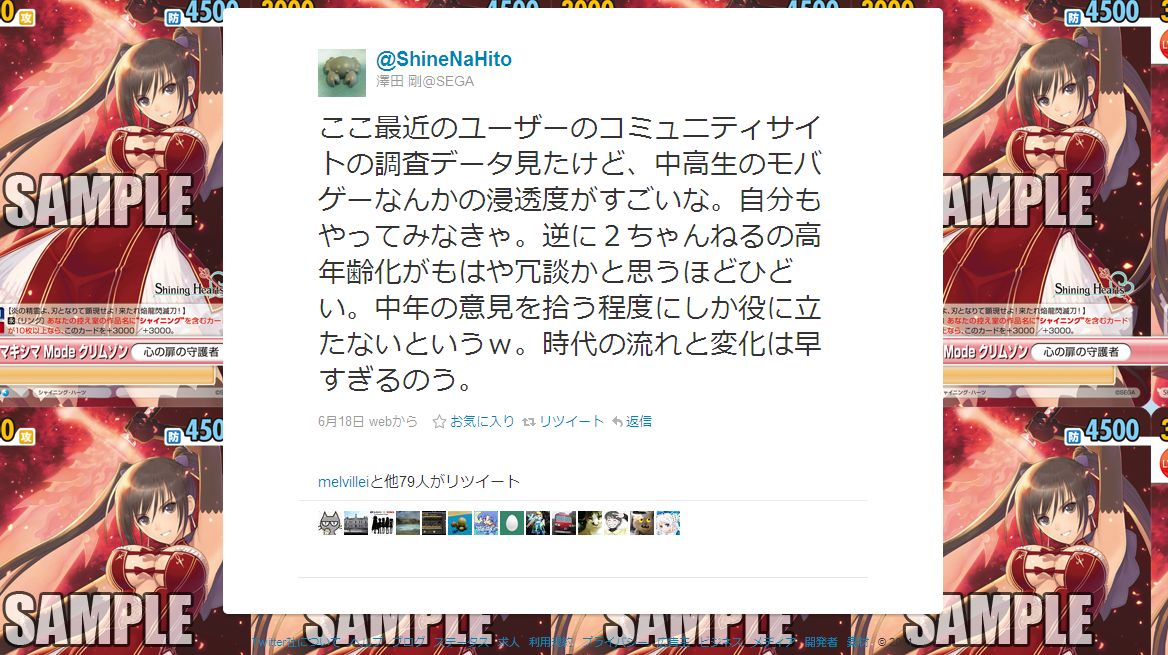
Task: Open the white egg default avatar
Action: (512, 523)
